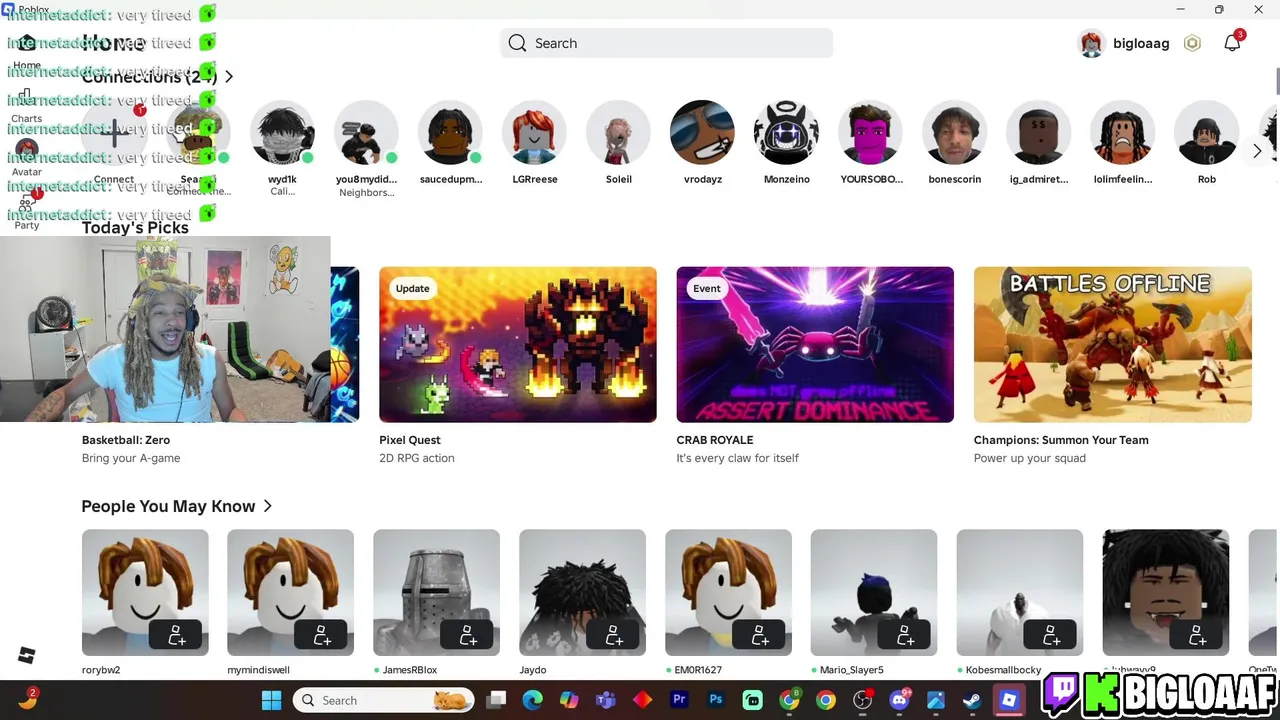The height and width of the screenshot is (720, 1280).
Task: Launch Photoshop from the taskbar
Action: click(716, 700)
